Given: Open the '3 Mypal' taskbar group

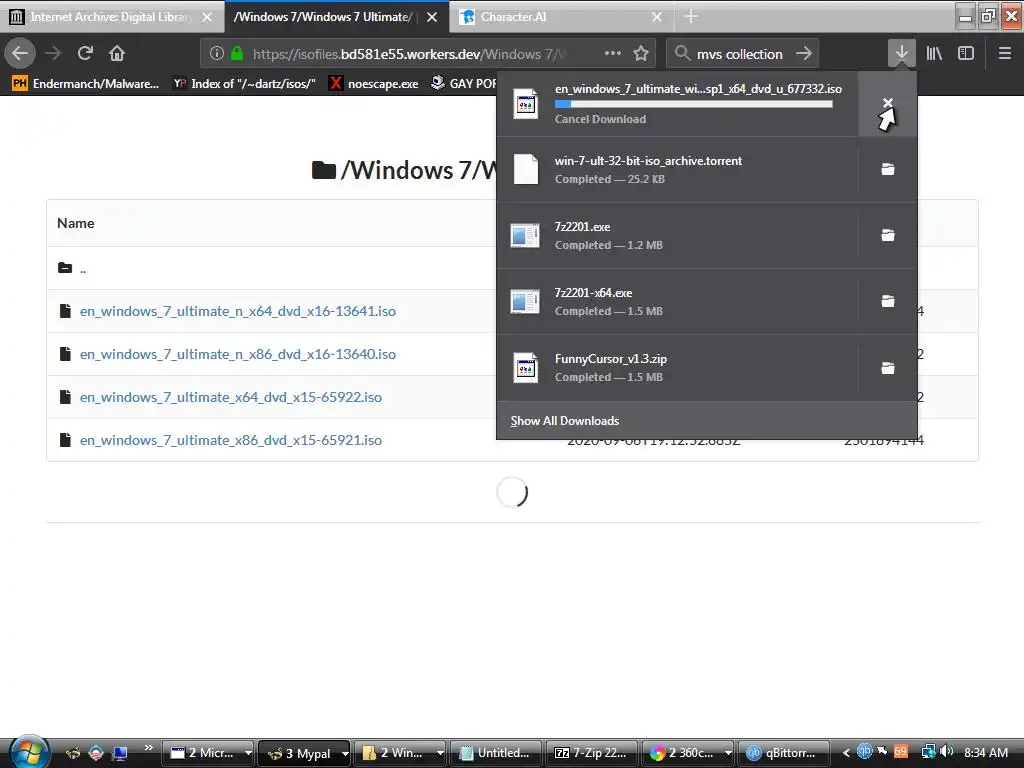Looking at the screenshot, I should [x=305, y=753].
